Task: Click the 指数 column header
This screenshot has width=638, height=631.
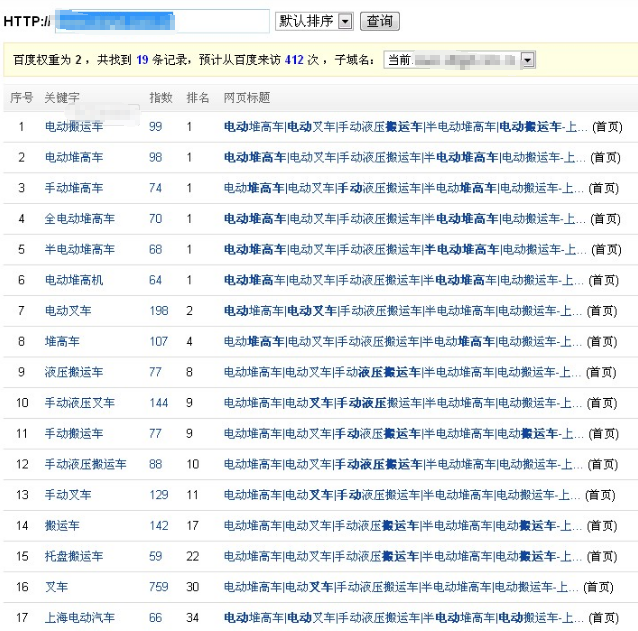Action: point(161,98)
